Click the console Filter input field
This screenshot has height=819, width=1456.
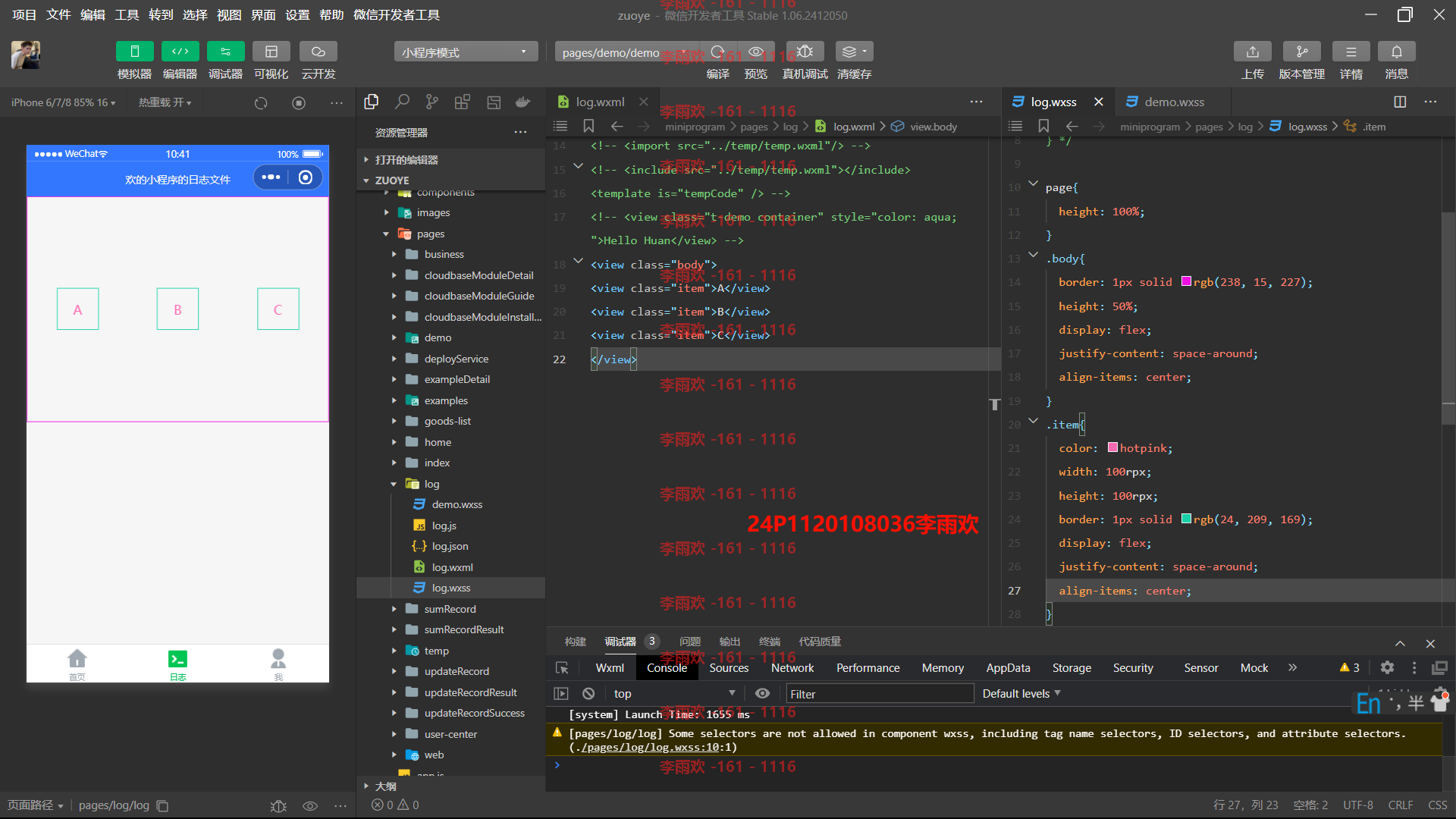point(880,694)
